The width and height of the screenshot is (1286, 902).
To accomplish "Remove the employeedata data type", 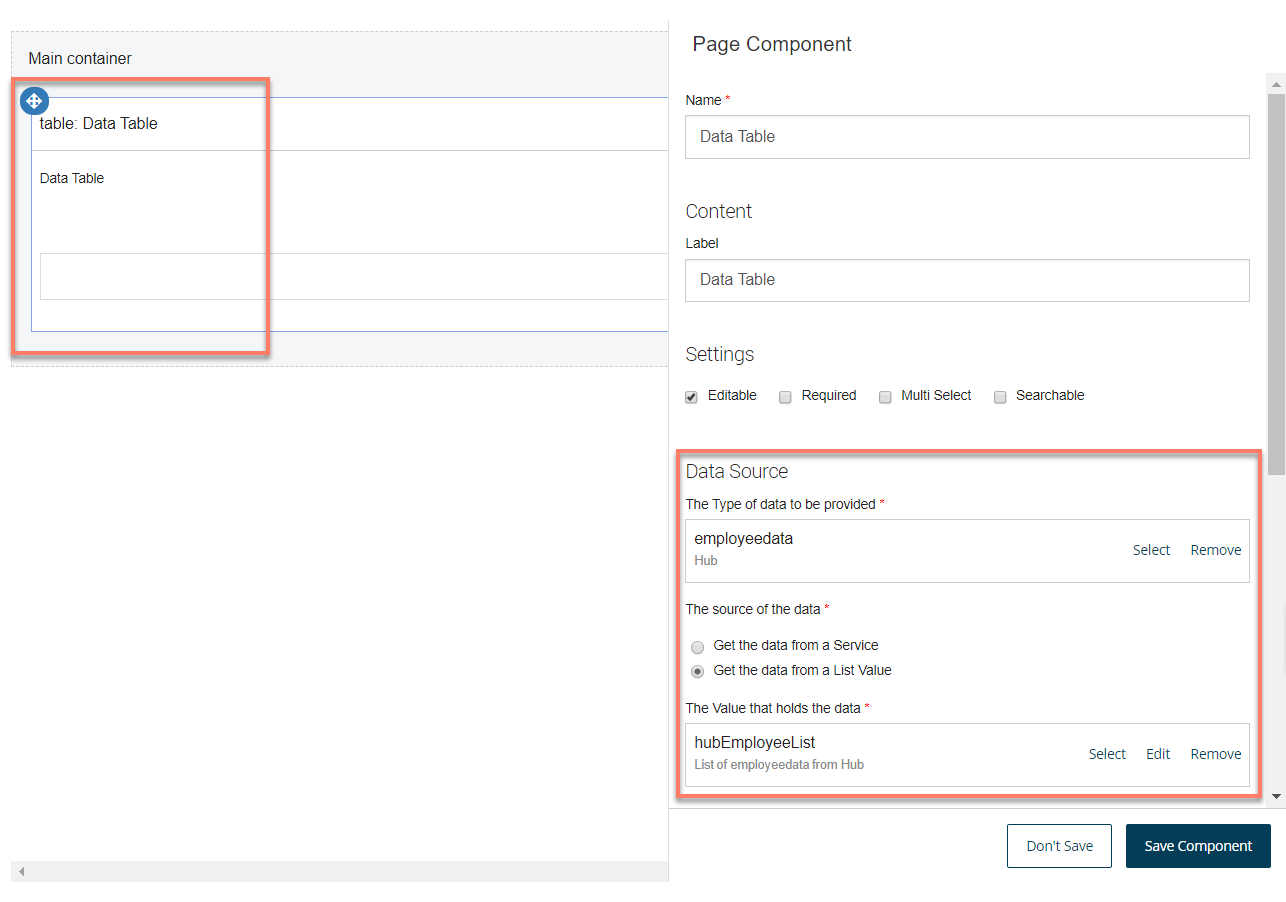I will click(x=1215, y=549).
